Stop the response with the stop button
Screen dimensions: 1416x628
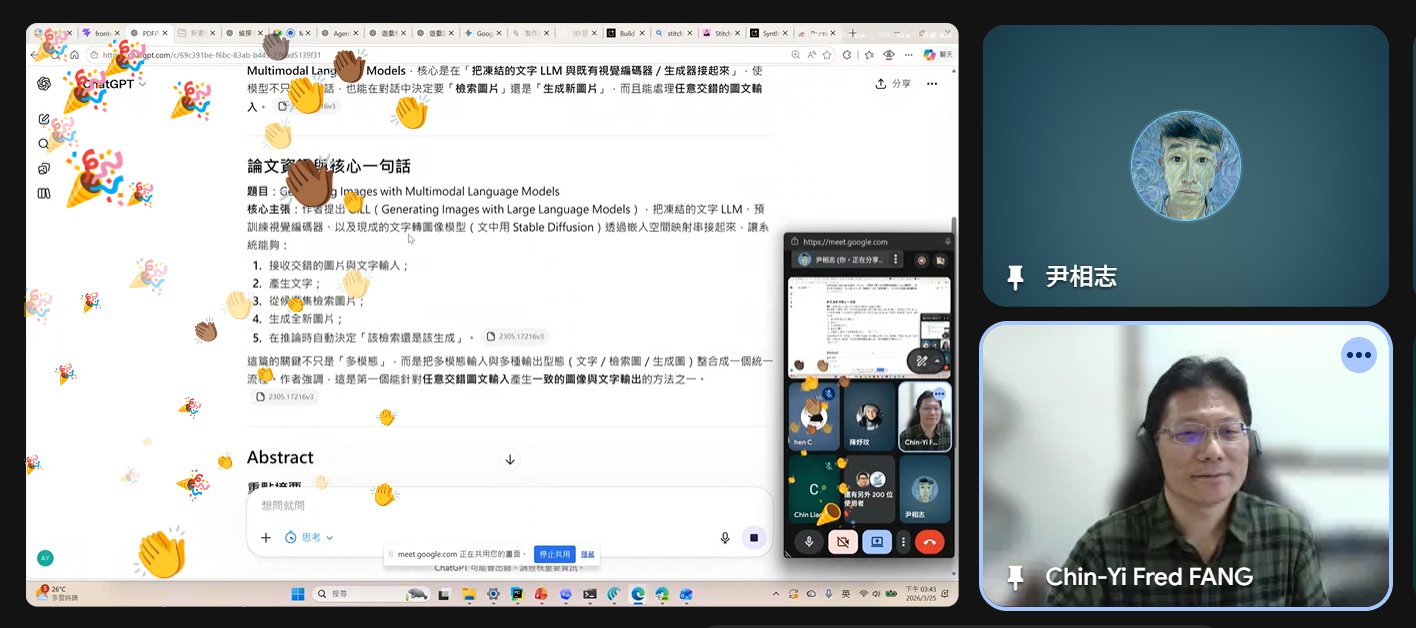[754, 538]
